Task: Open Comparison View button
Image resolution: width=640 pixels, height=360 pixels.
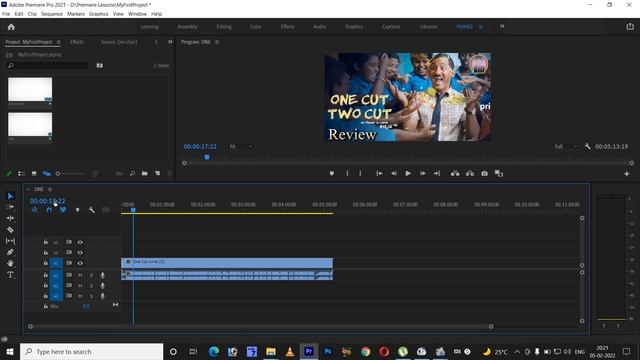Action: (x=499, y=173)
